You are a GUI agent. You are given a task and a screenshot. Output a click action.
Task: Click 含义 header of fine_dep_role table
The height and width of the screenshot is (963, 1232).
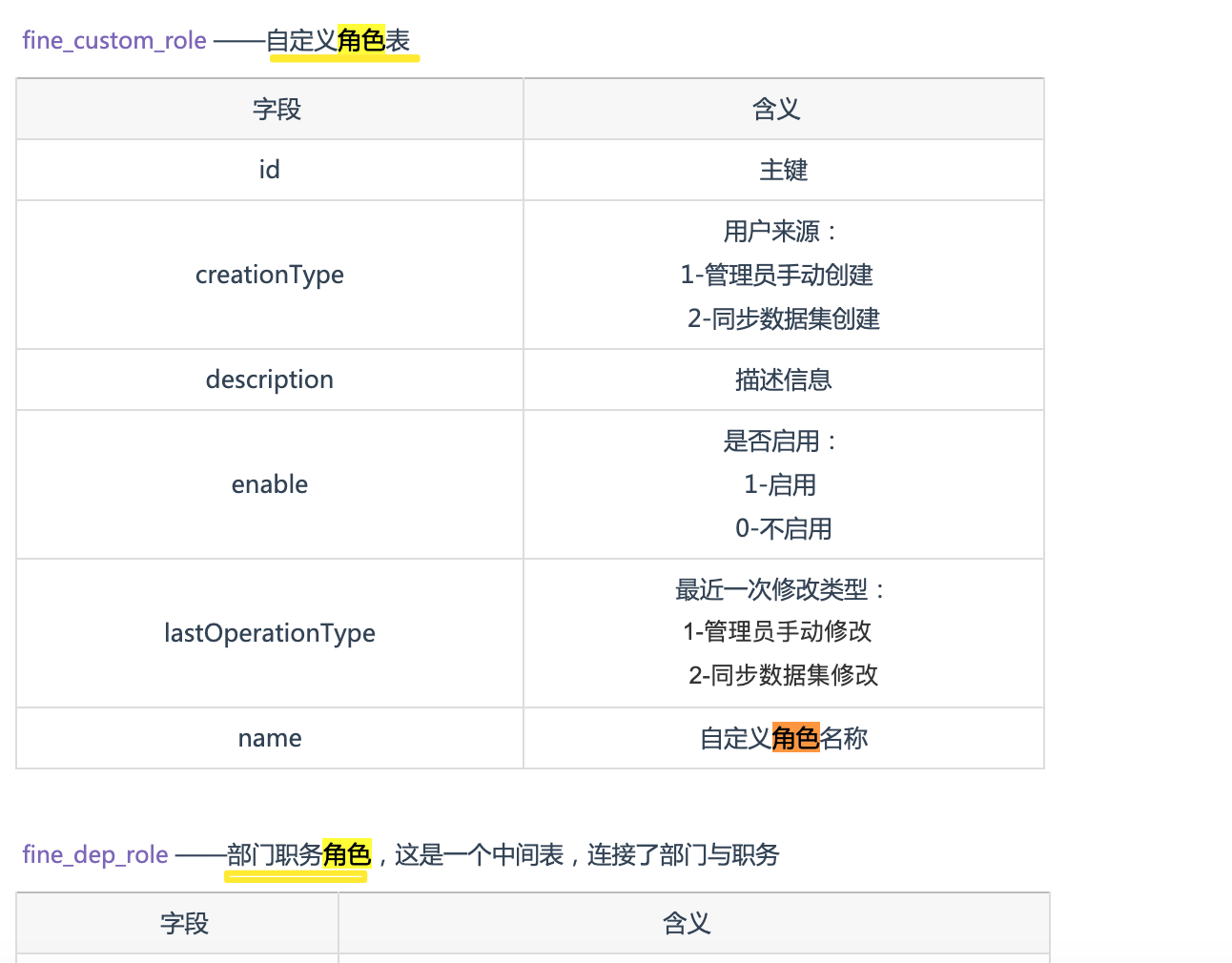click(687, 923)
